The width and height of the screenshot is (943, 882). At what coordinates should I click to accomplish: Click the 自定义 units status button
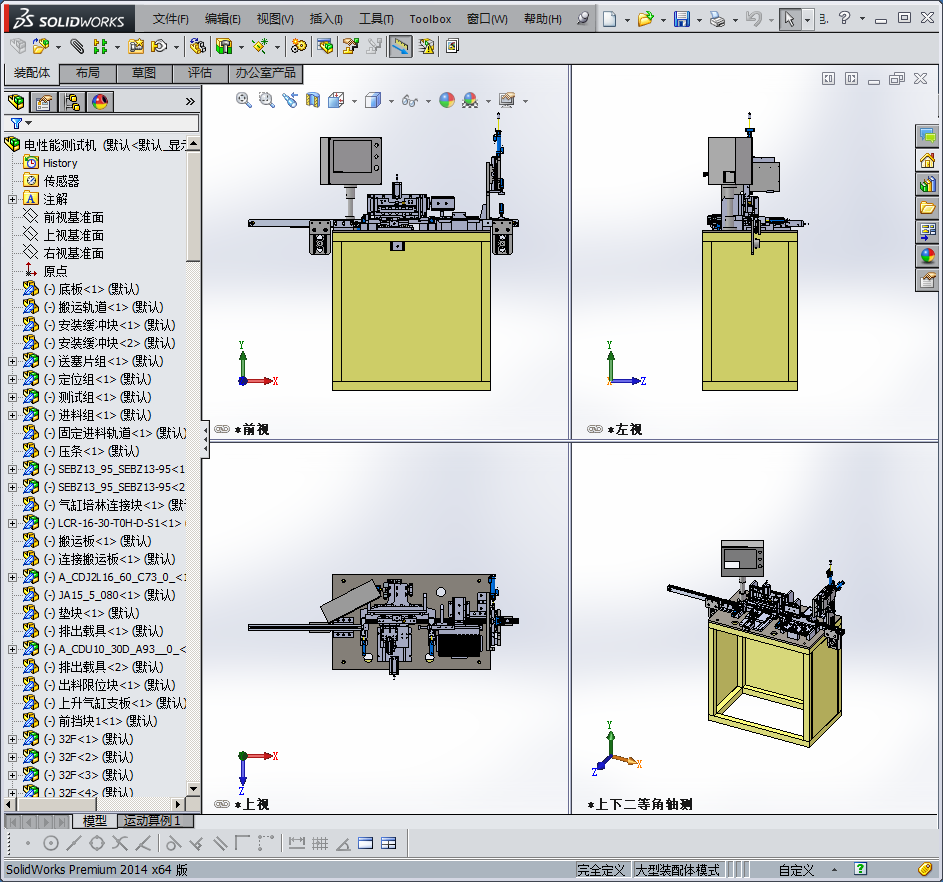click(796, 870)
